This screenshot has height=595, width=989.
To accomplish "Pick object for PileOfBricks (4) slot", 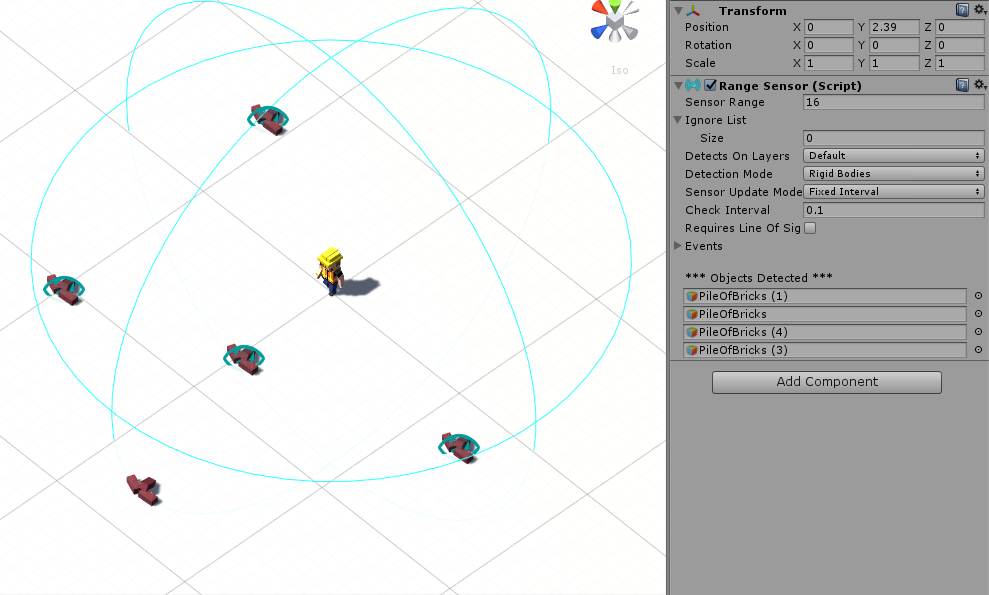I will (978, 331).
